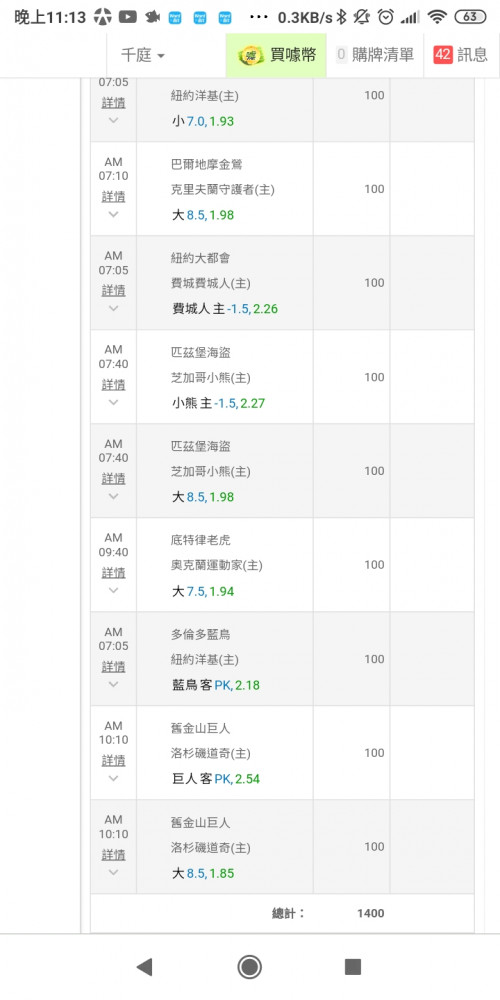The image size is (500, 1000).
Task: Expand chevron under last 10:10 大8.5 row
Action: click(x=113, y=872)
